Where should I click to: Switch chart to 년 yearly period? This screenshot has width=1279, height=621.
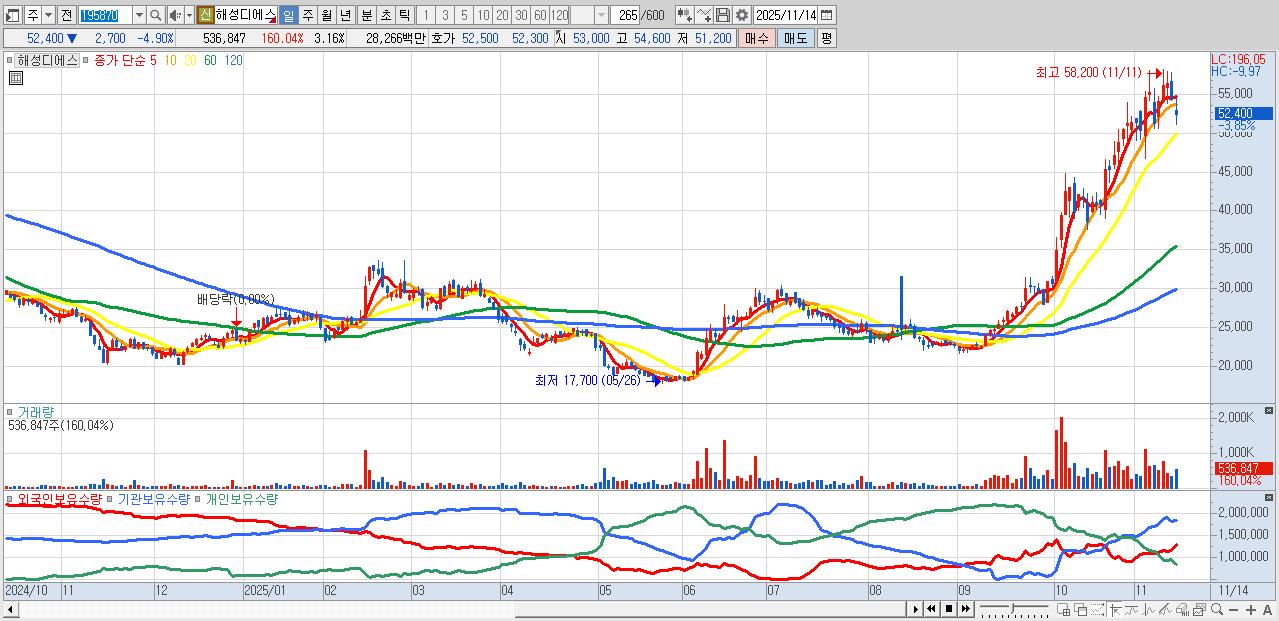(345, 15)
